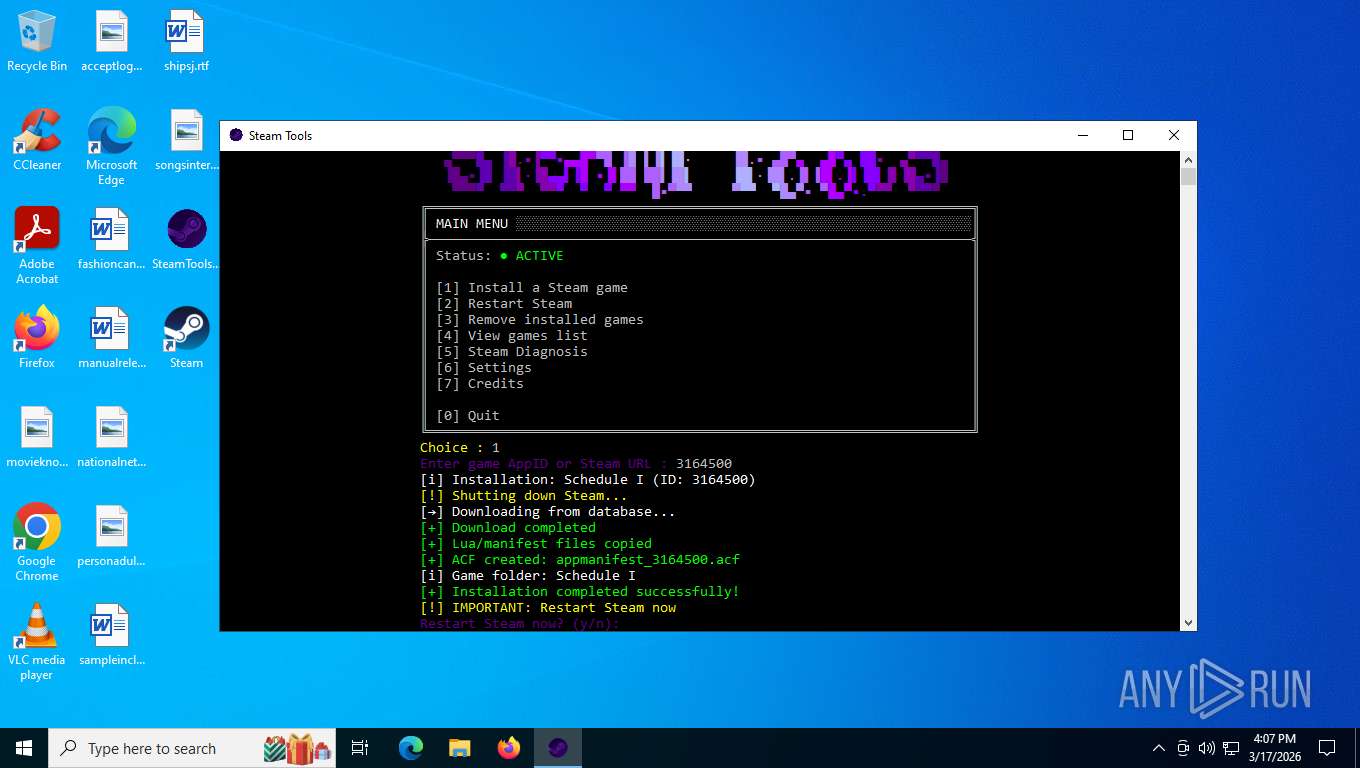Open the Steam desktop shortcut
This screenshot has width=1360, height=768.
187,338
